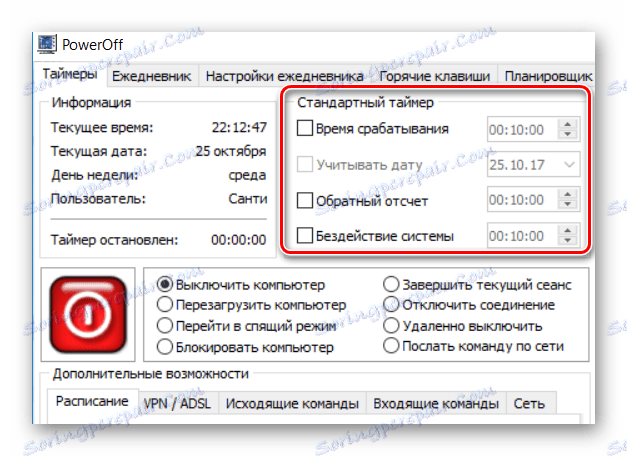This screenshot has width=627, height=456.
Task: Click the stopped timer value 00:00:00
Action: [x=239, y=240]
